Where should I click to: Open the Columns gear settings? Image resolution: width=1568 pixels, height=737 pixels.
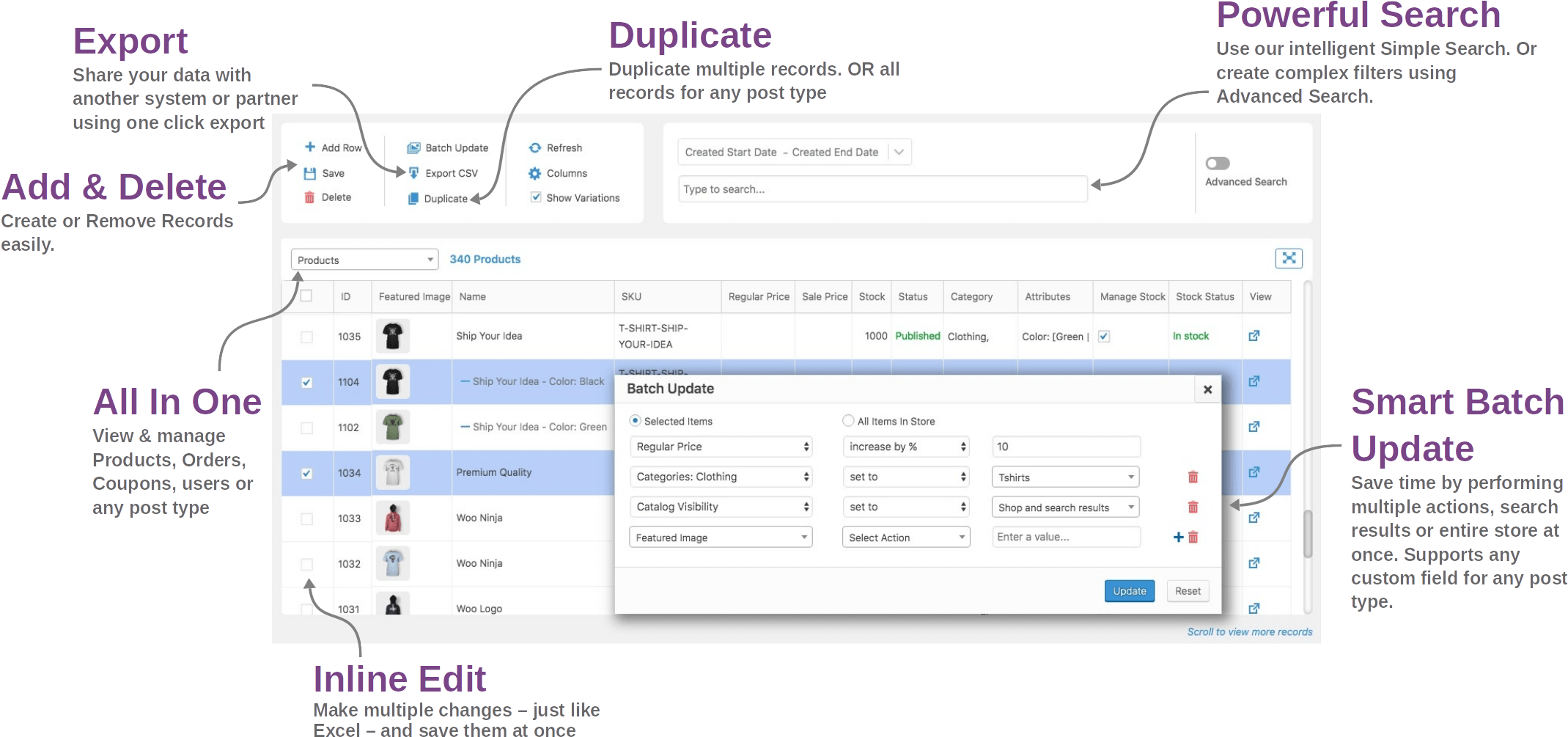(x=535, y=174)
